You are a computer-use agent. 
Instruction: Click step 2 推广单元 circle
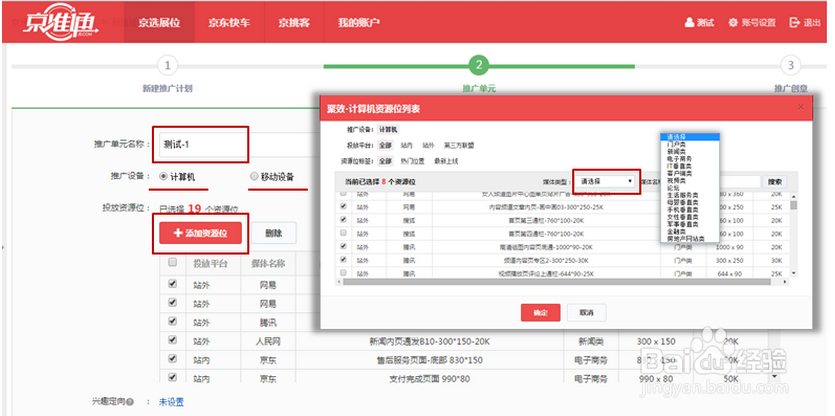click(479, 66)
